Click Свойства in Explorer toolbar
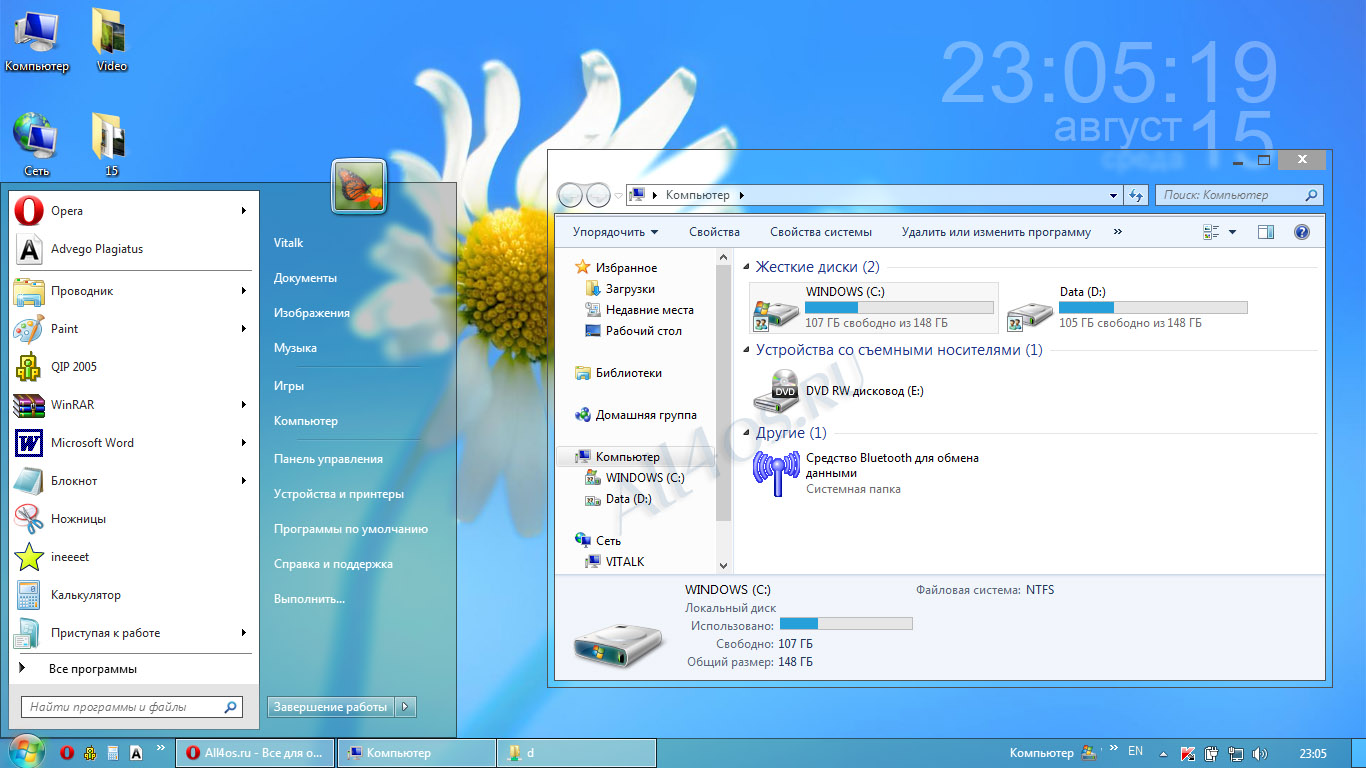The image size is (1366, 768). click(714, 232)
